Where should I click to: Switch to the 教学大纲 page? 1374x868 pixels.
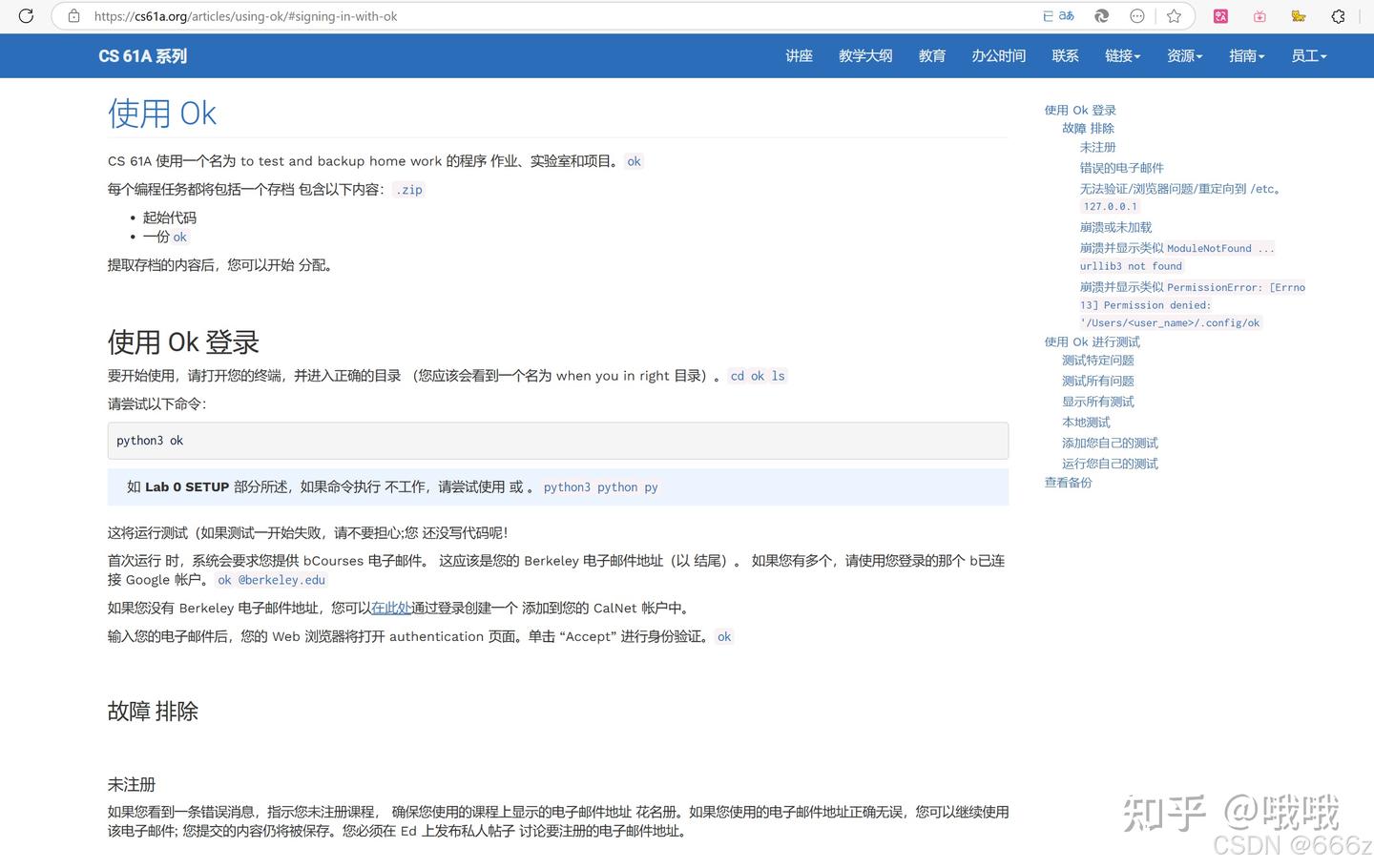pyautogui.click(x=864, y=55)
